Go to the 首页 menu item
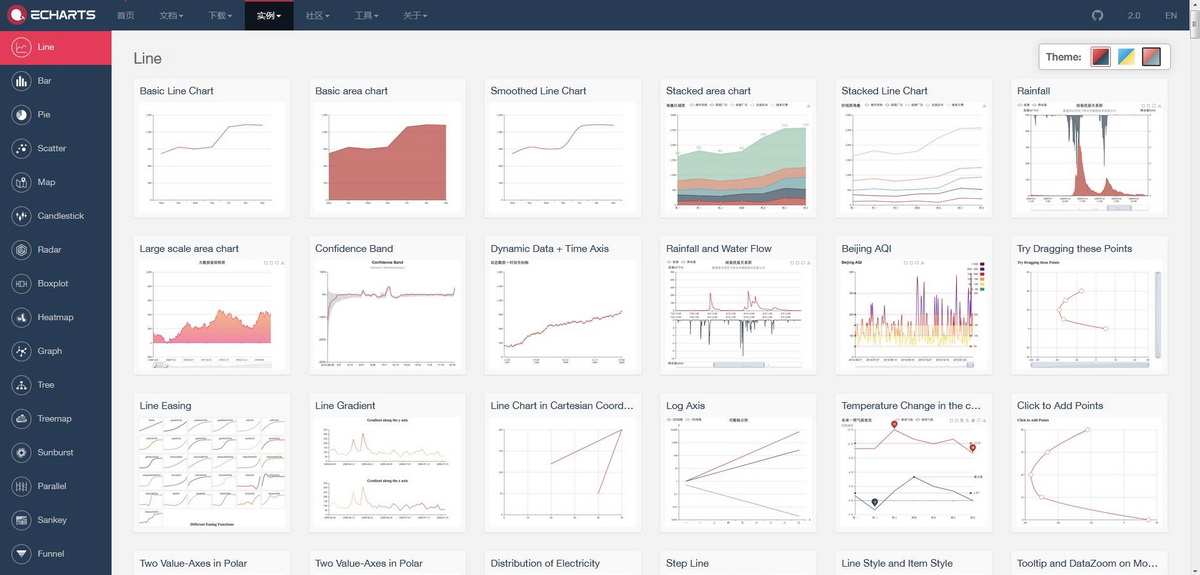The width and height of the screenshot is (1200, 575). click(x=125, y=16)
